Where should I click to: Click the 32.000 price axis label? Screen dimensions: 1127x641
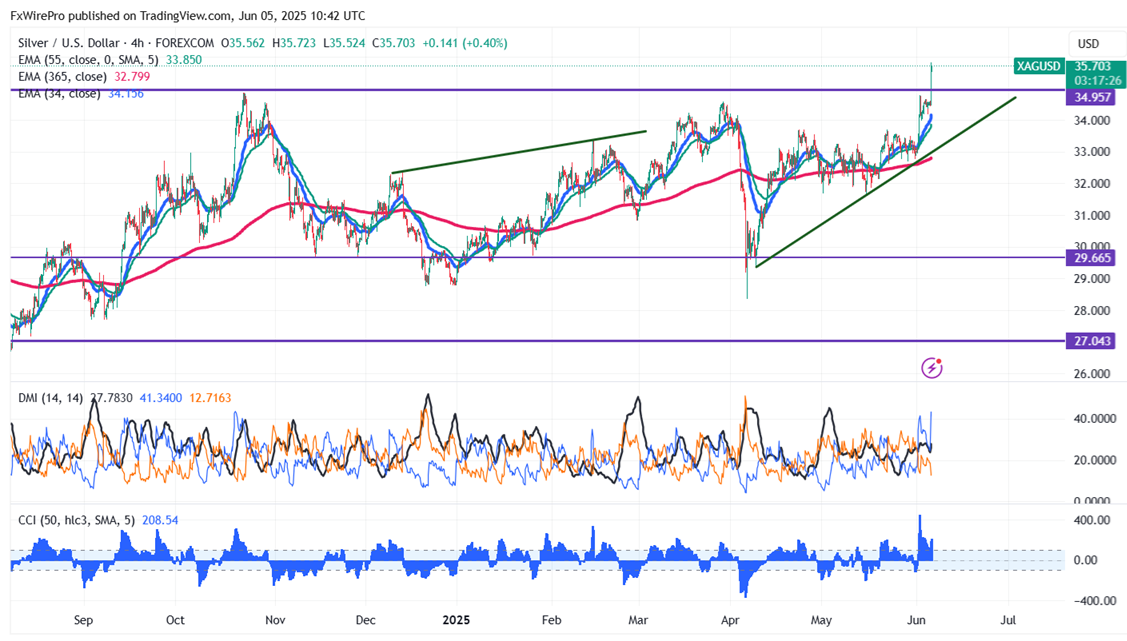[x=1092, y=184]
